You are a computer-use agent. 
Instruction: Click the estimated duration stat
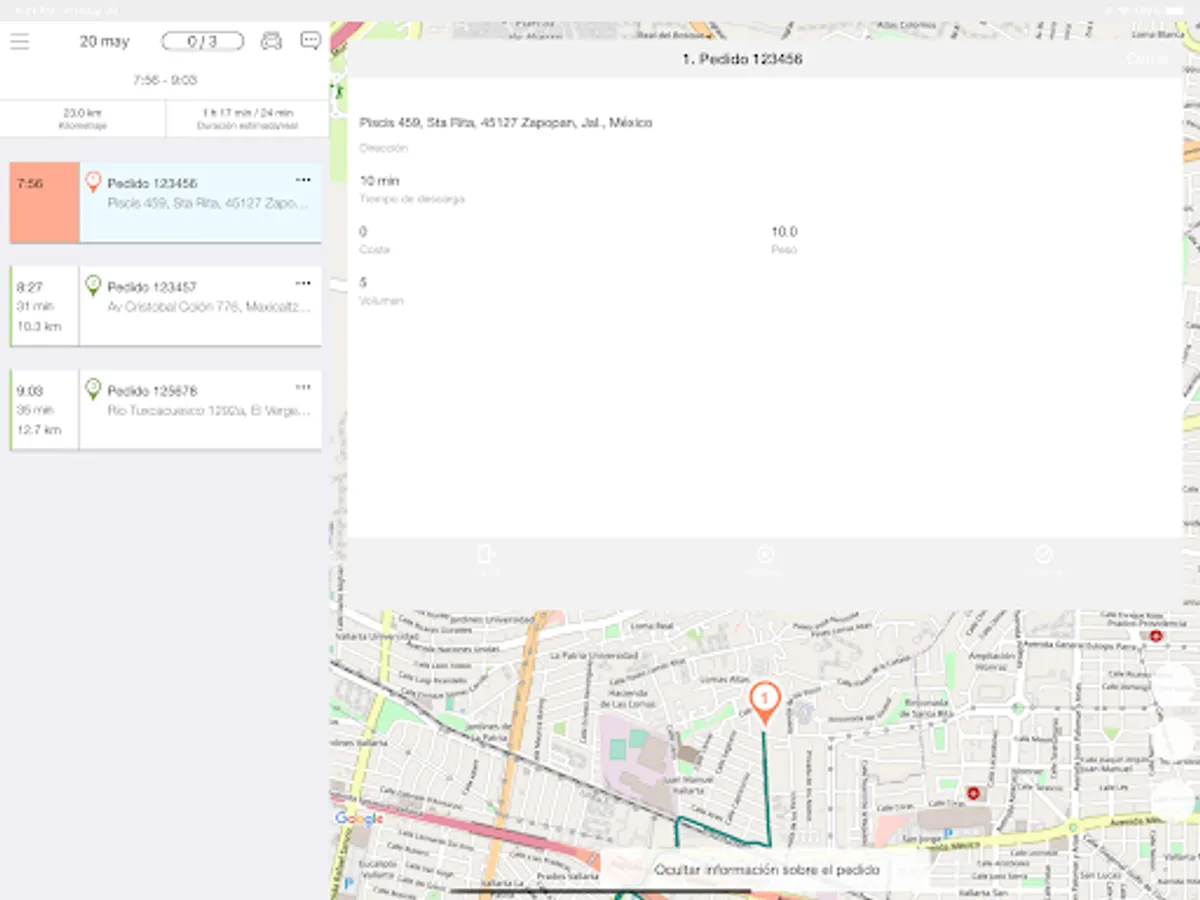248,119
